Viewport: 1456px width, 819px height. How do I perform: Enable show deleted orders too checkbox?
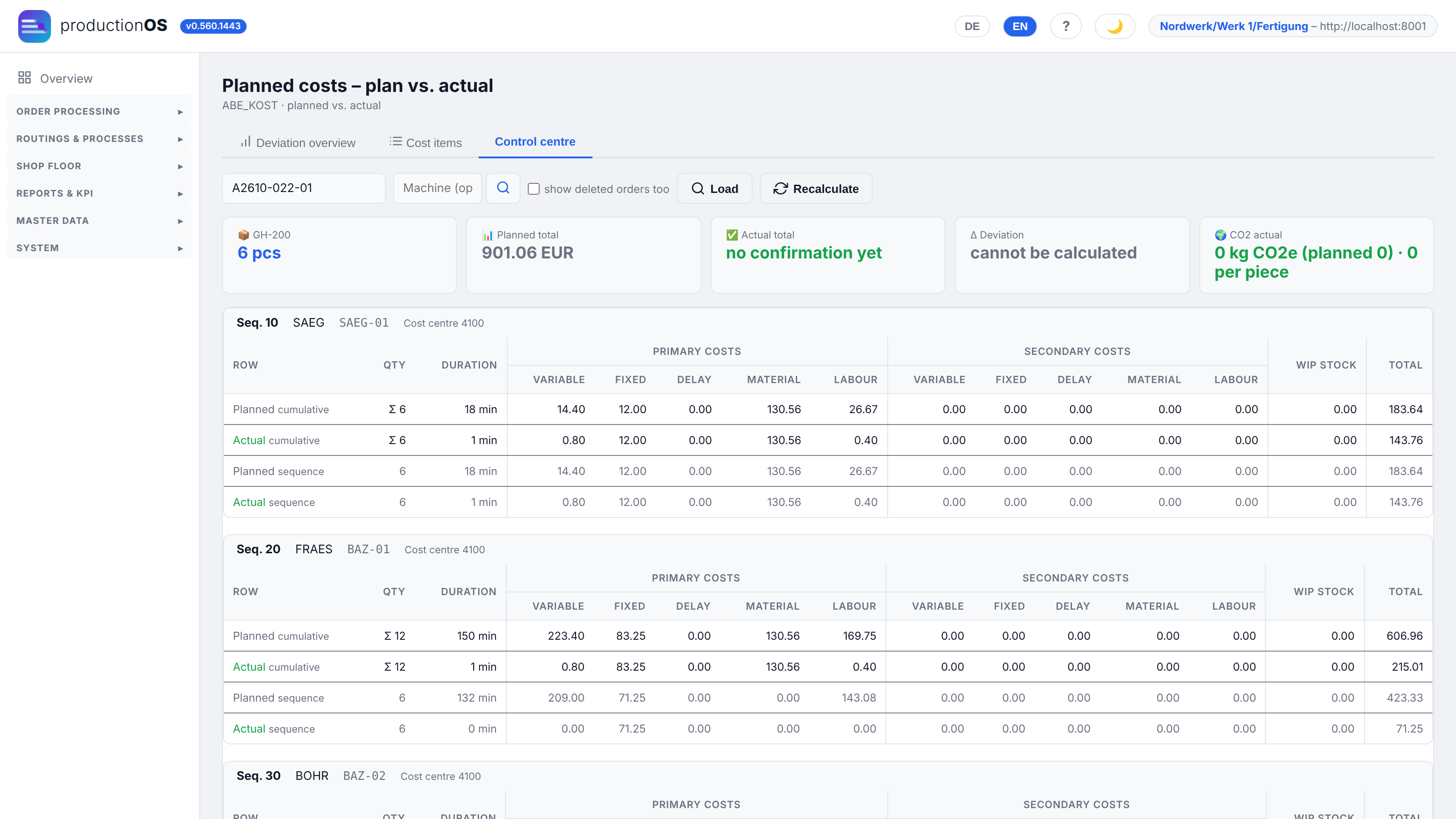534,189
